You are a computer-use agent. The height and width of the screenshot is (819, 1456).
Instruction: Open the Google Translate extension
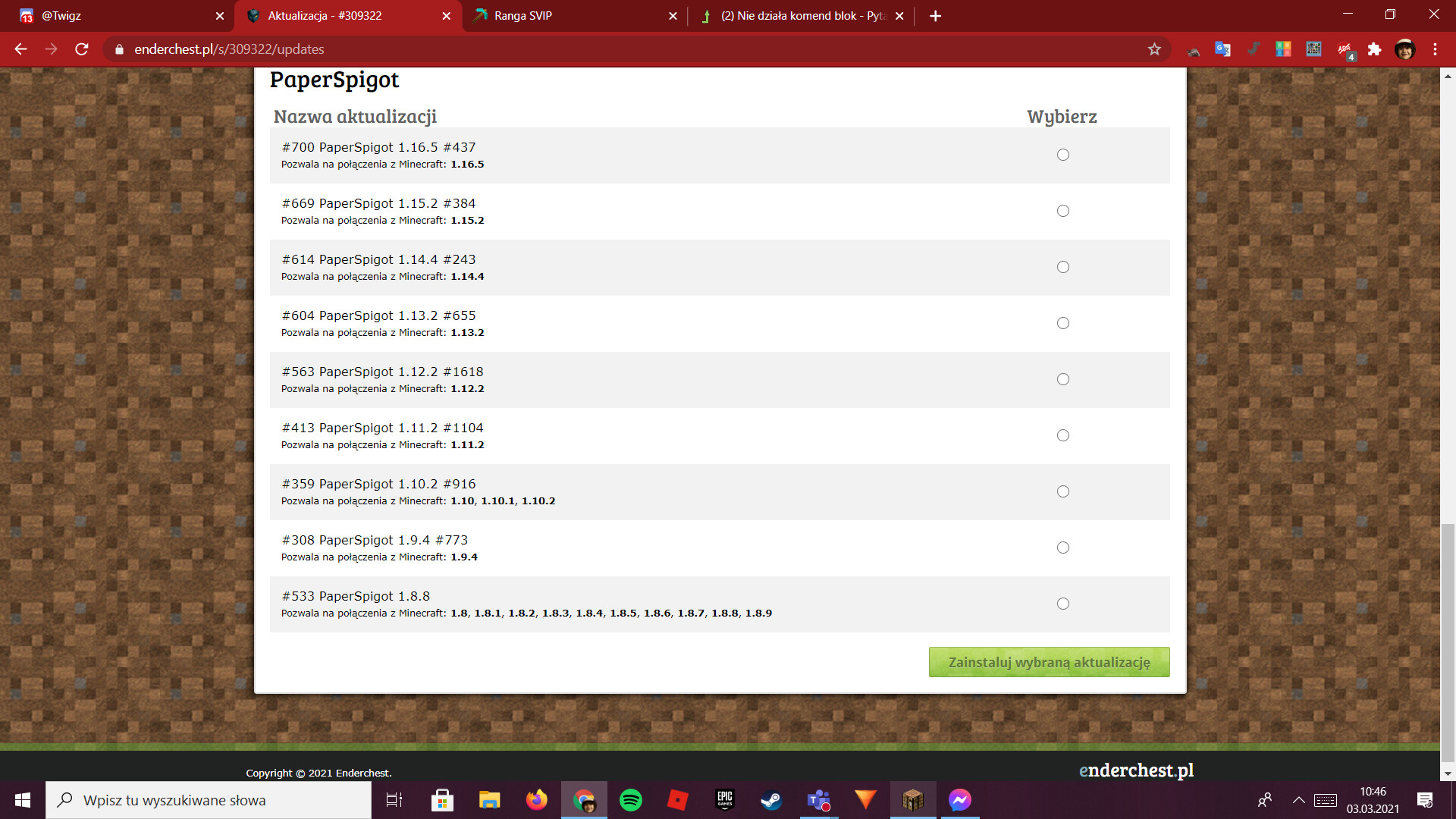click(1222, 49)
